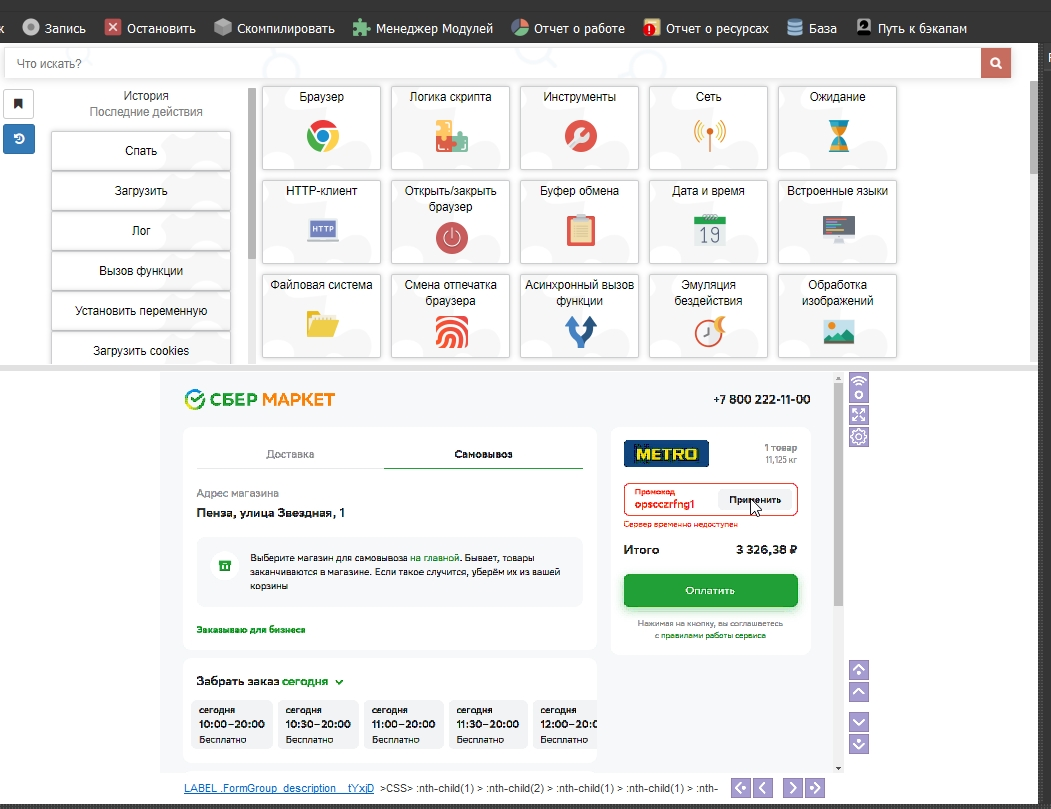This screenshot has height=809, width=1051.
Task: Select the 11:00–20:00 pickup slot
Action: click(x=404, y=724)
